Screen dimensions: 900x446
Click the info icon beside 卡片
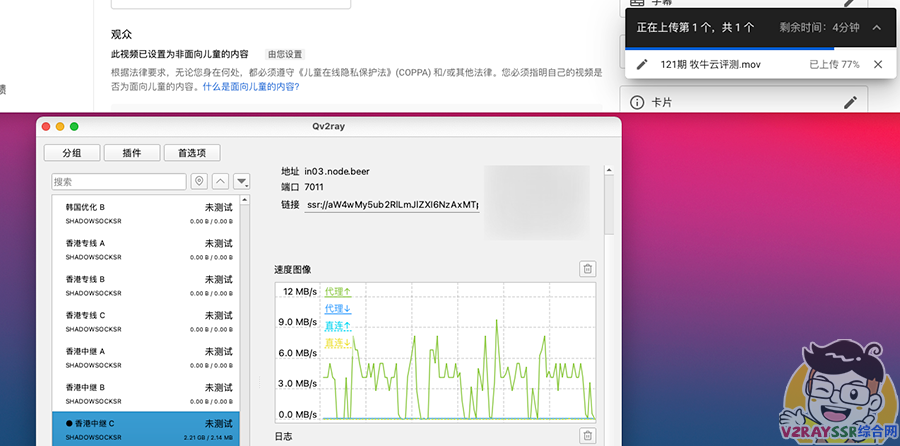point(636,102)
